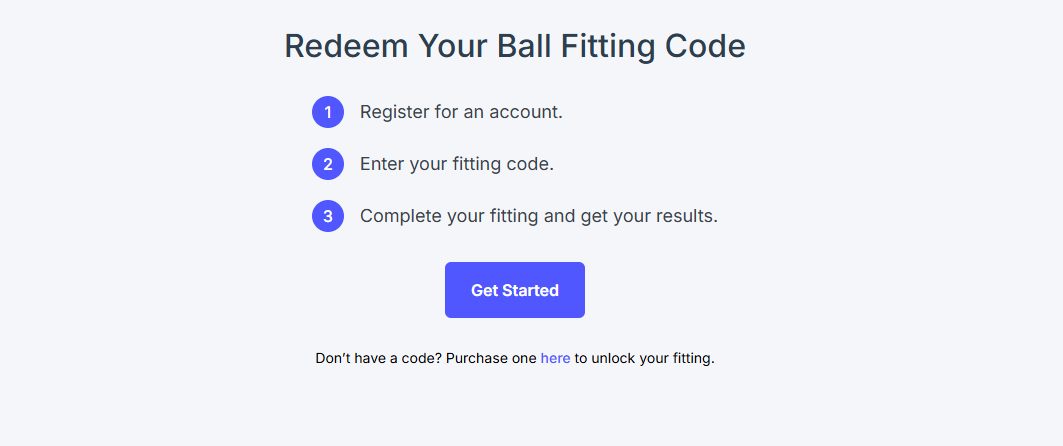
Task: Click the 'to unlock your fitting.' text
Action: pos(645,358)
